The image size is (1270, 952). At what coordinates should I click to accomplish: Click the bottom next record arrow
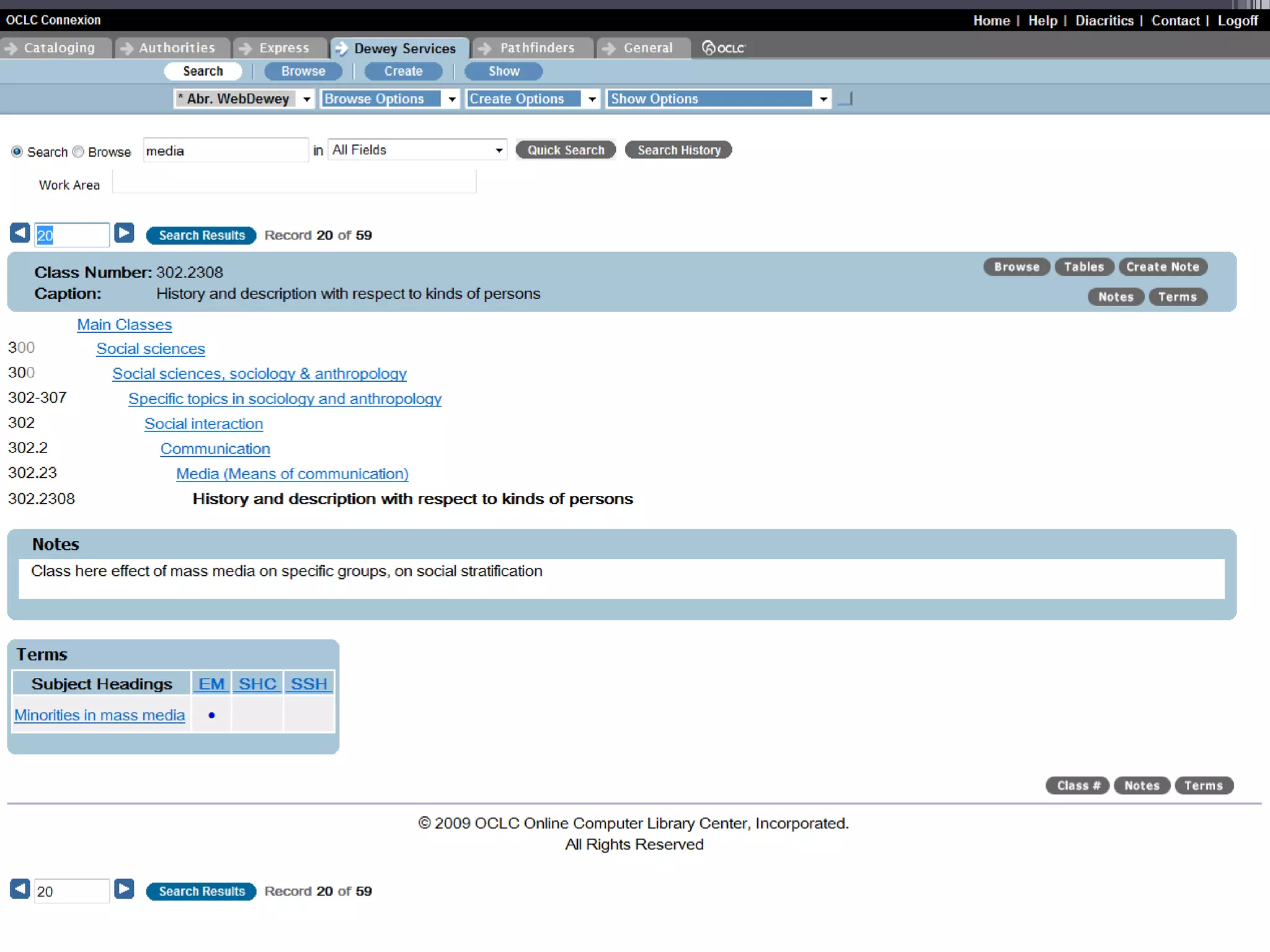(x=124, y=889)
